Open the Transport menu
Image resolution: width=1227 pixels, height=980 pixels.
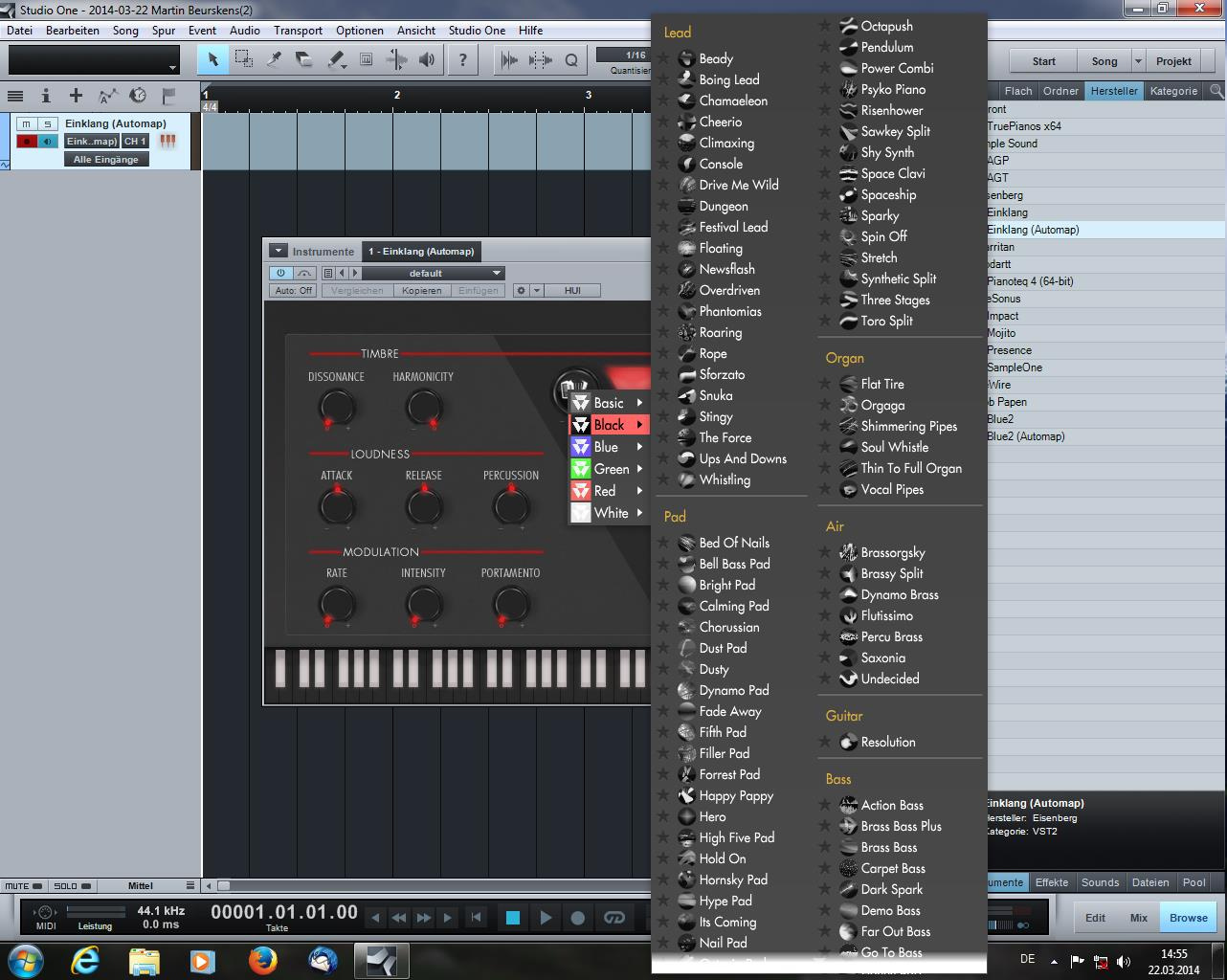(298, 31)
